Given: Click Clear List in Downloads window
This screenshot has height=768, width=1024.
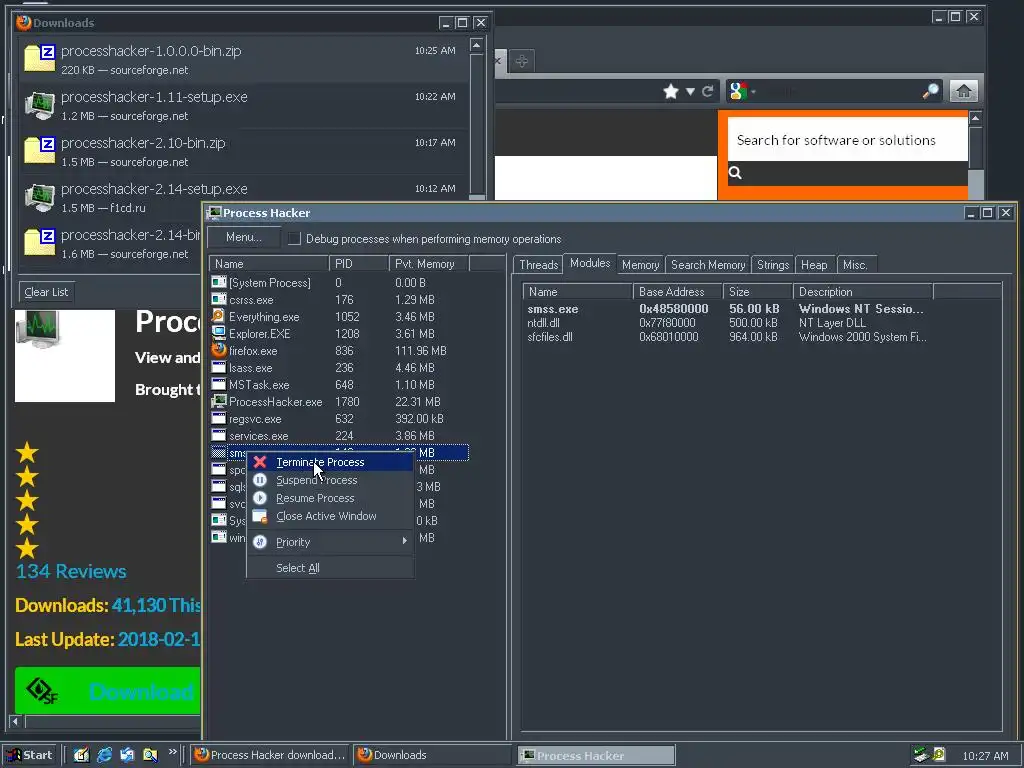Looking at the screenshot, I should (x=46, y=292).
